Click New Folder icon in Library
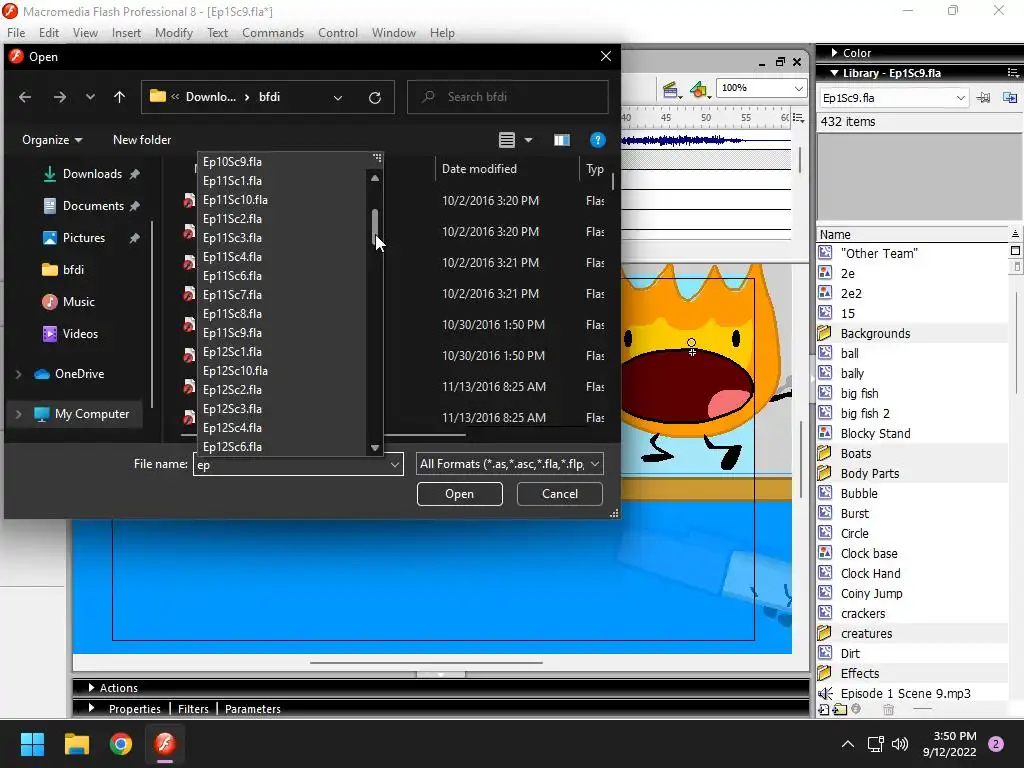Viewport: 1024px width, 768px height. (840, 710)
